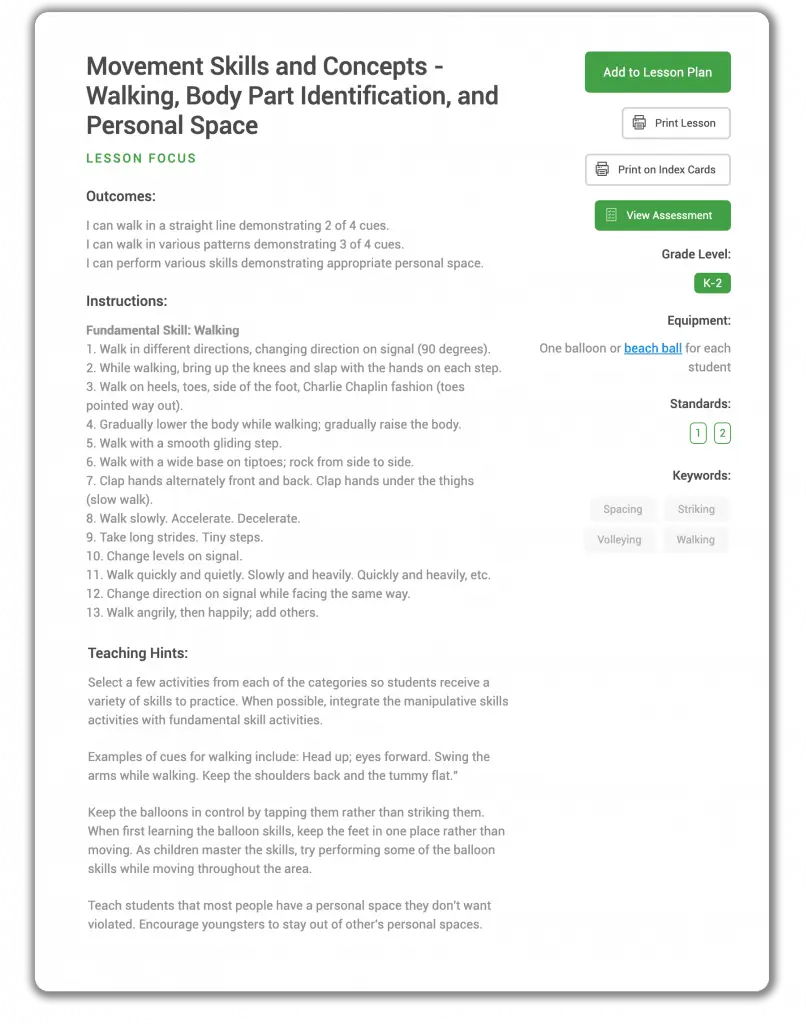Click the checklist icon on View Assessment
Screen dimensions: 808x1024
coord(611,215)
